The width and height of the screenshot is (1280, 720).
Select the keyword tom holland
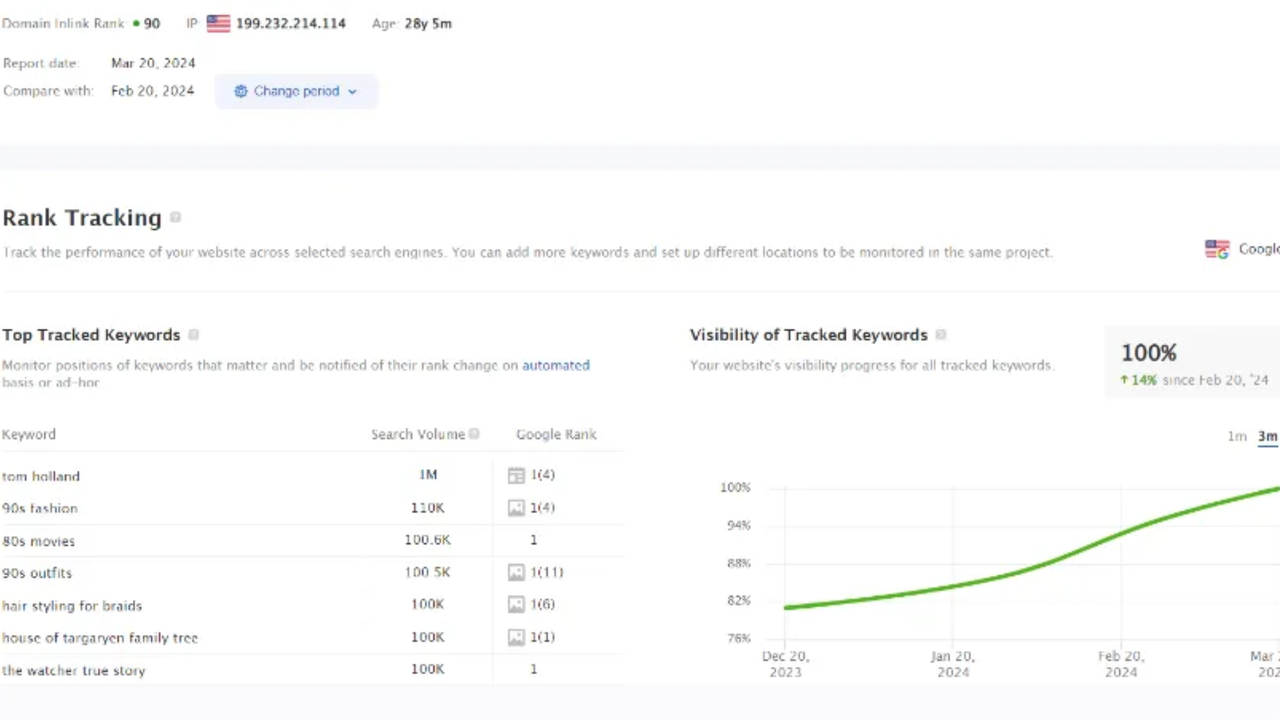click(41, 476)
